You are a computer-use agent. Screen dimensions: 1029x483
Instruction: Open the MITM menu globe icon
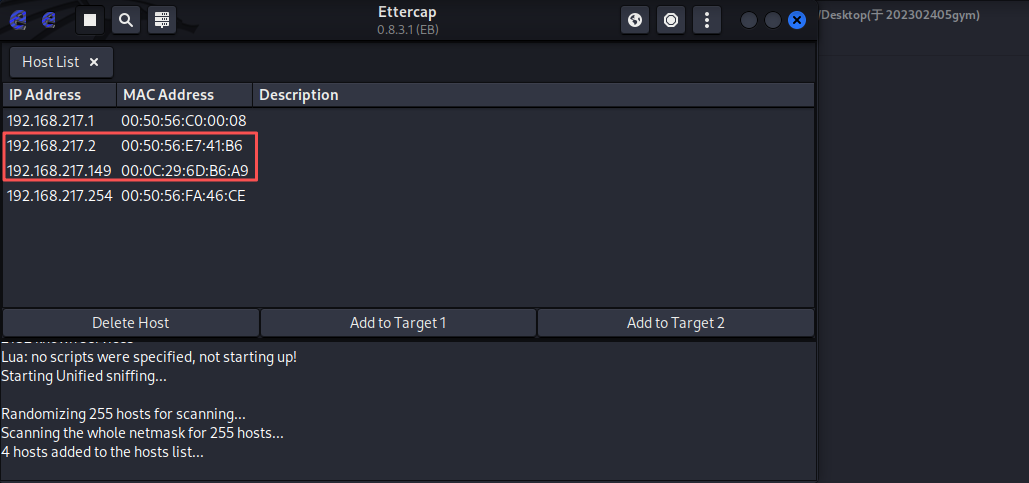point(635,19)
